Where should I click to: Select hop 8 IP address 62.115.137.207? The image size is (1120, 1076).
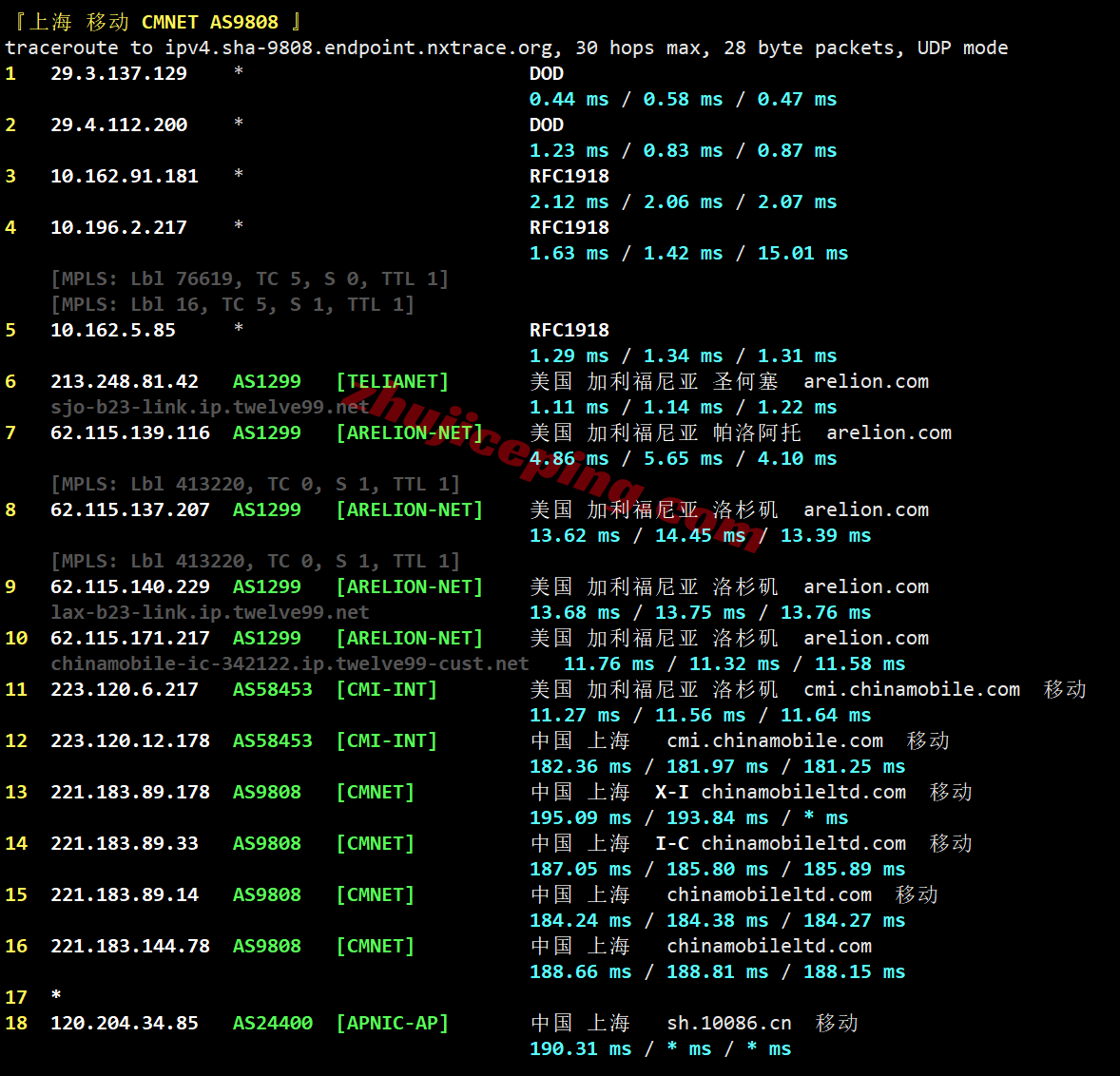point(130,510)
